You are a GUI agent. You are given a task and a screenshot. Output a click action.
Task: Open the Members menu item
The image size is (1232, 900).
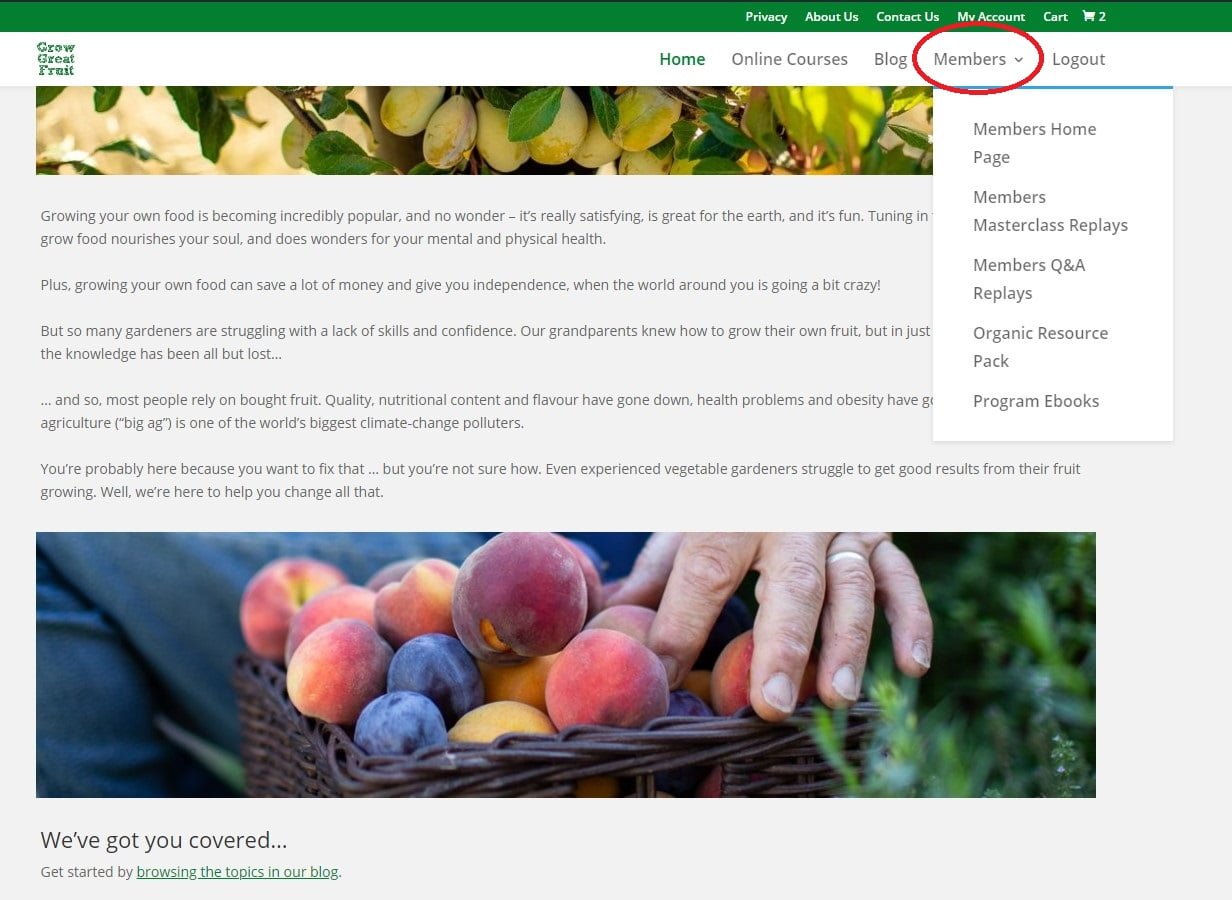click(970, 59)
